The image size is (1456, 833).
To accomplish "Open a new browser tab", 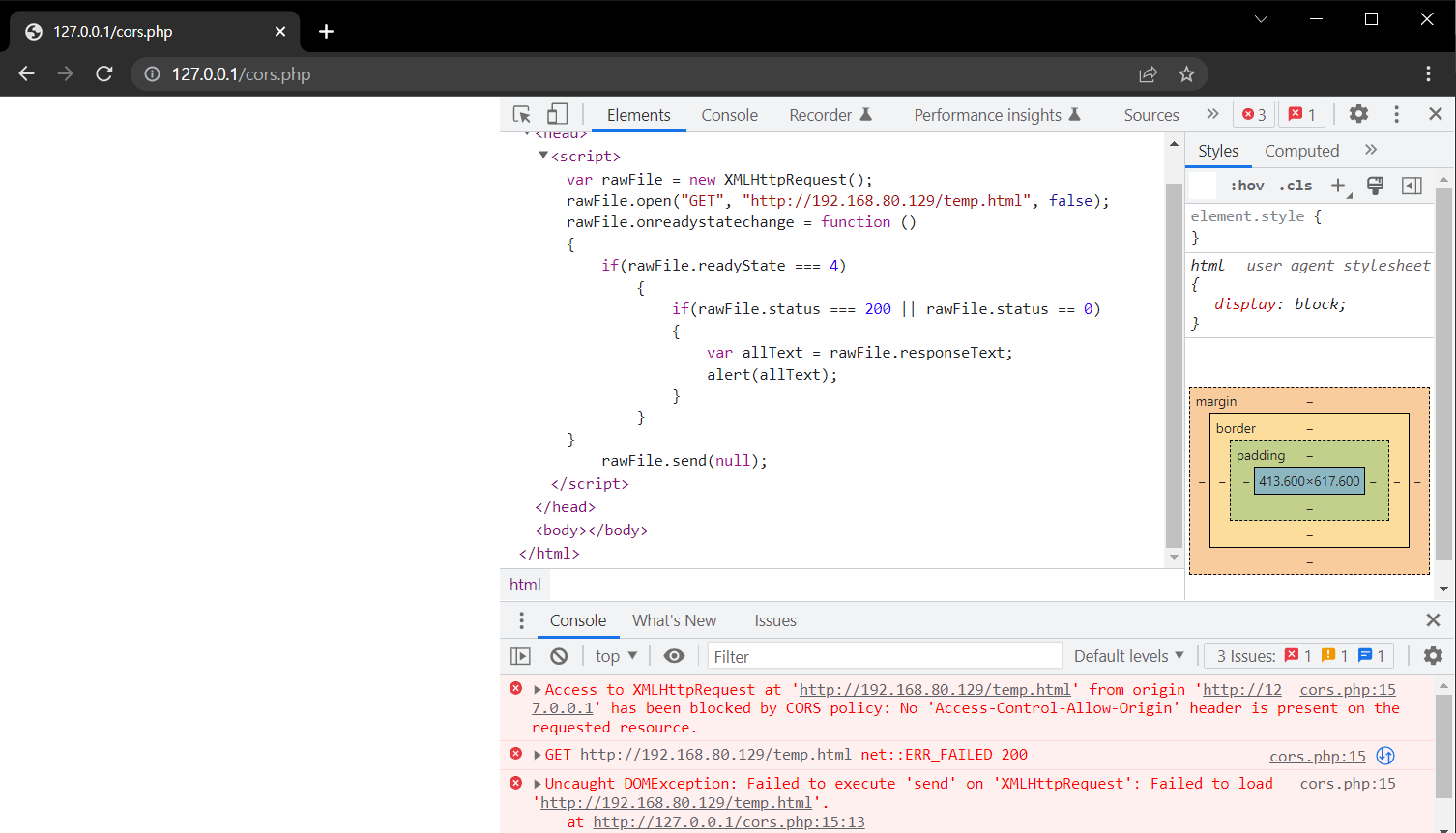I will coord(326,31).
